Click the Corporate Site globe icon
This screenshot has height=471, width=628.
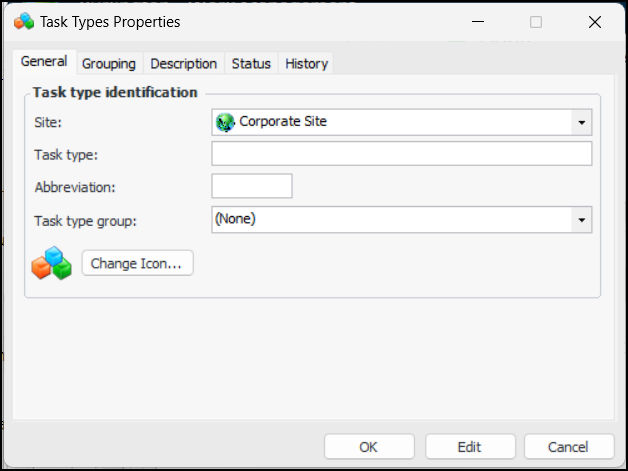coord(225,122)
